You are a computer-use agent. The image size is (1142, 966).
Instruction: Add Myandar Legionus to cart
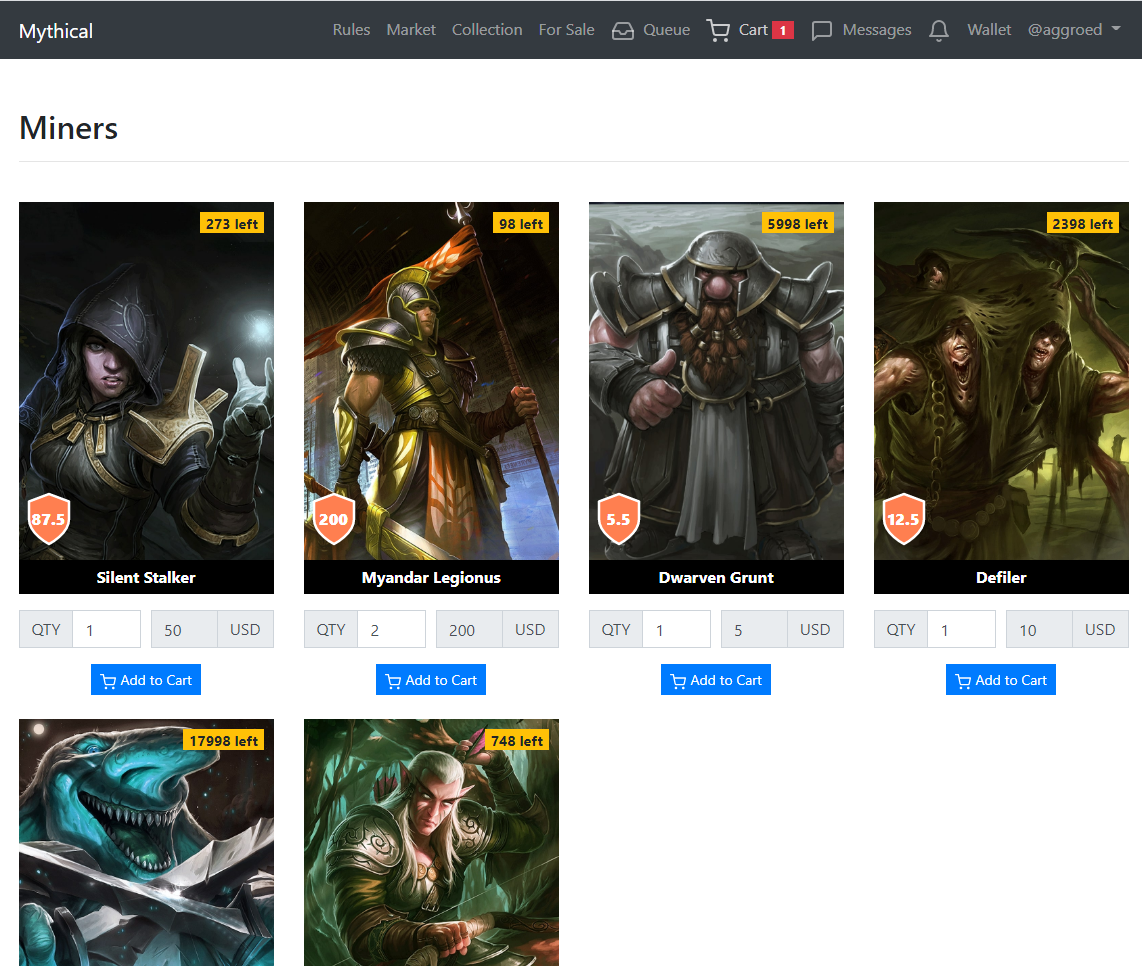click(x=431, y=680)
